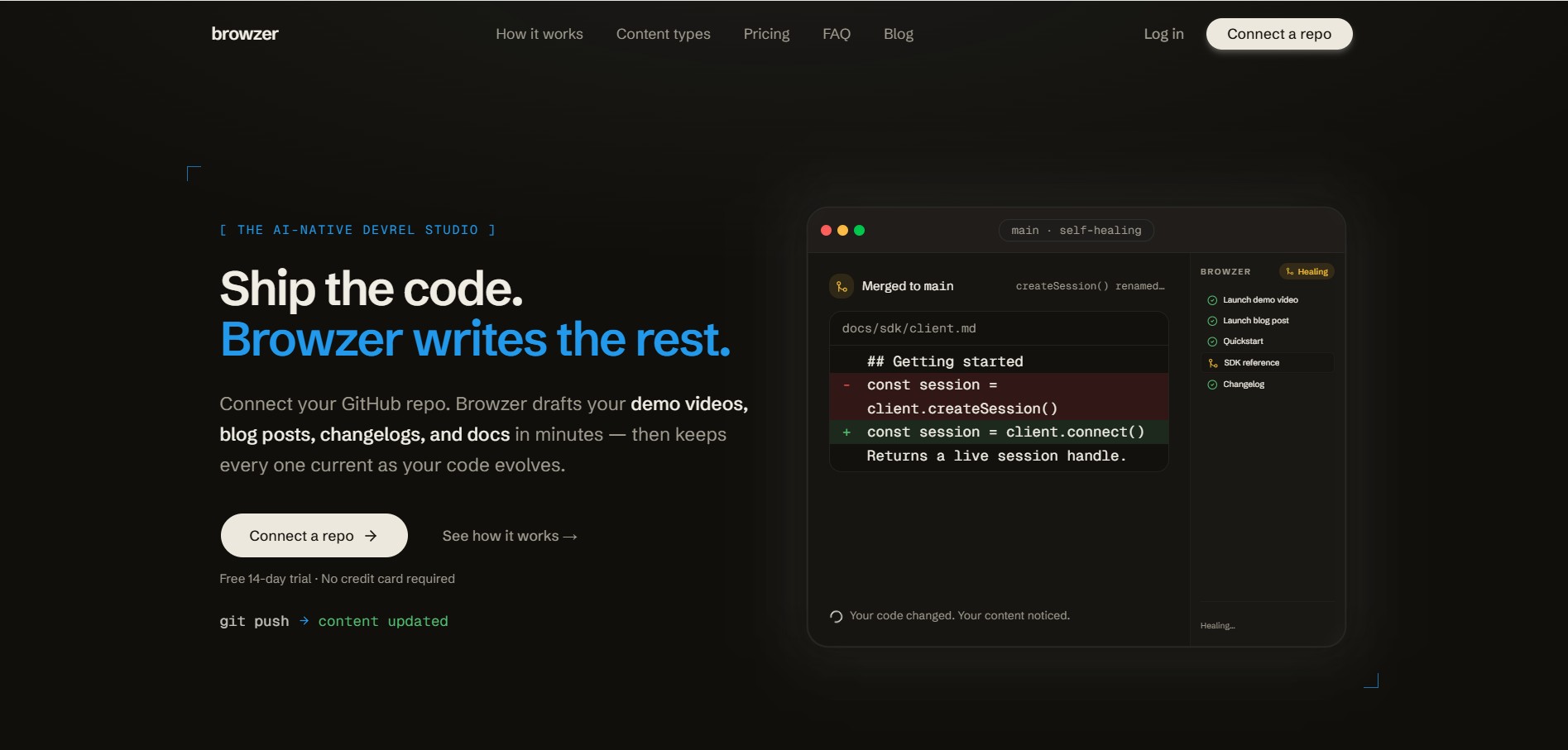The image size is (1568, 750).
Task: Click the plus marker on the added line
Action: tap(846, 432)
